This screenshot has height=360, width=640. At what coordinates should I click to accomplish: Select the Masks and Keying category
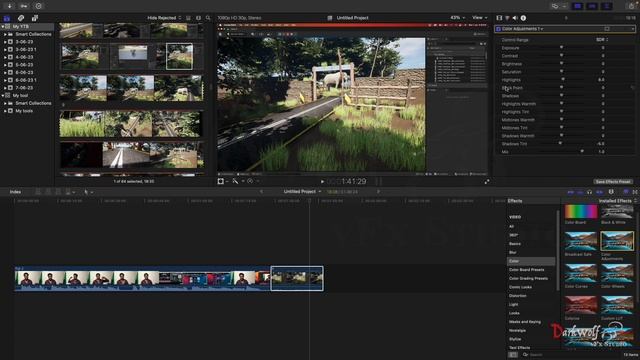525,322
